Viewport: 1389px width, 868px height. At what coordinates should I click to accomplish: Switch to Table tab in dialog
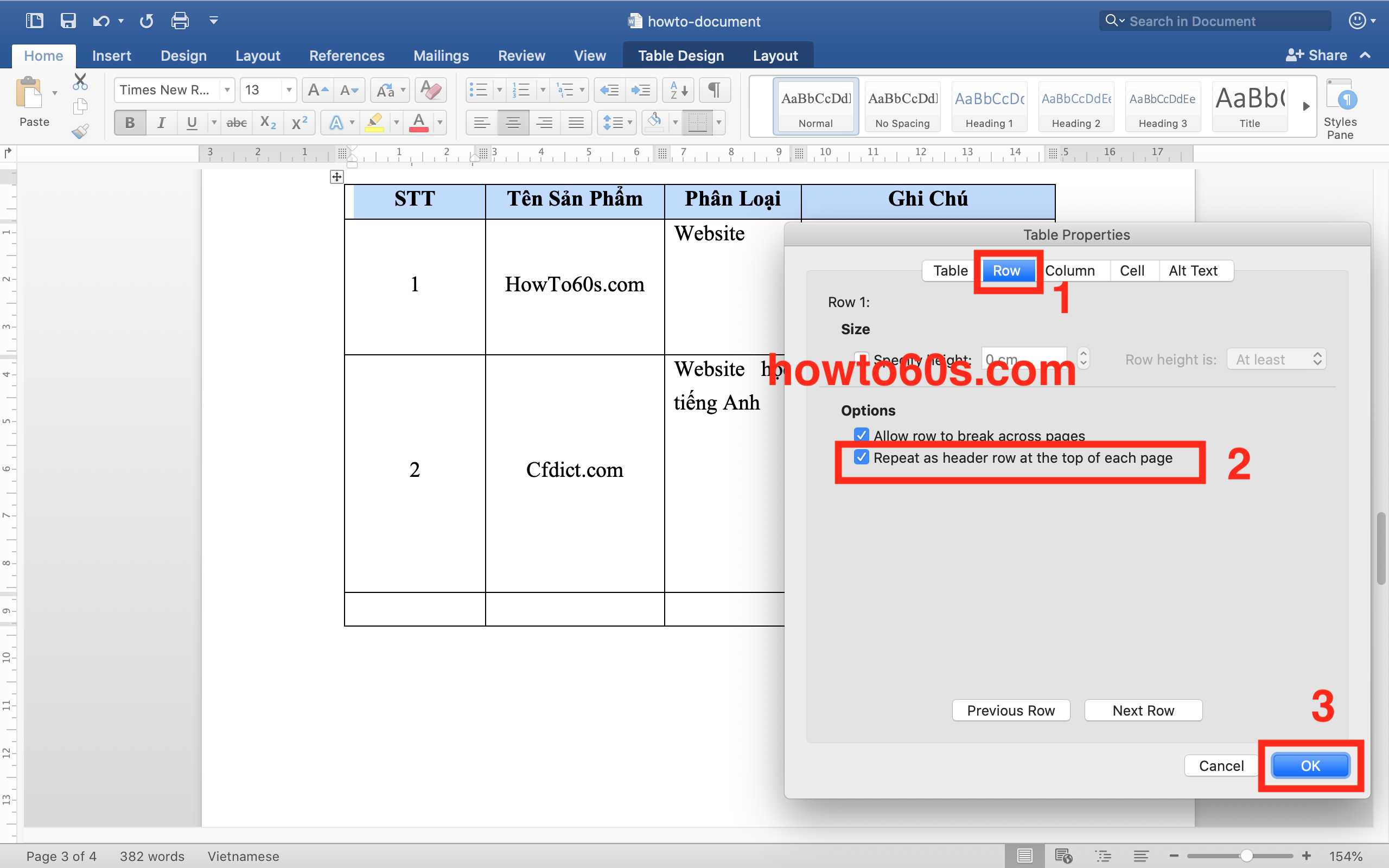(951, 270)
